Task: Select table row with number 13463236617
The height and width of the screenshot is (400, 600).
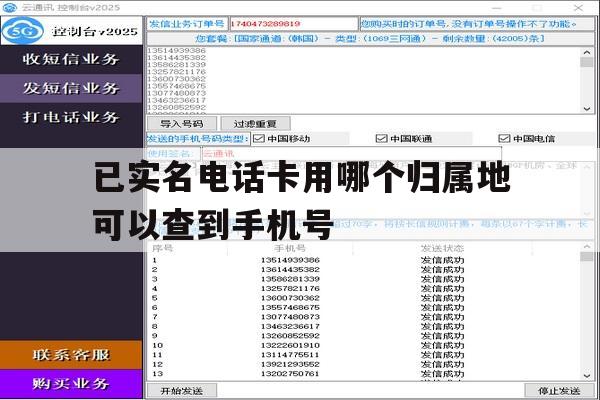Action: coord(364,327)
